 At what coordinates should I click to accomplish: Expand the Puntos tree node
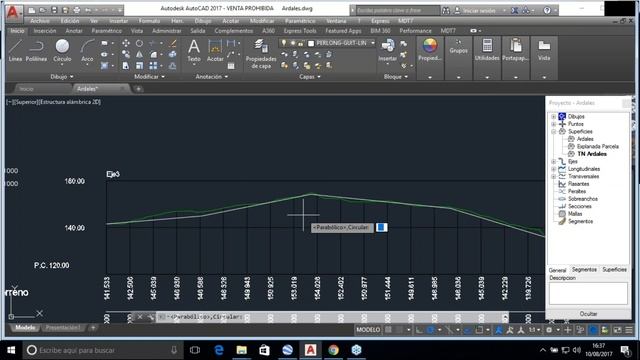[x=553, y=124]
